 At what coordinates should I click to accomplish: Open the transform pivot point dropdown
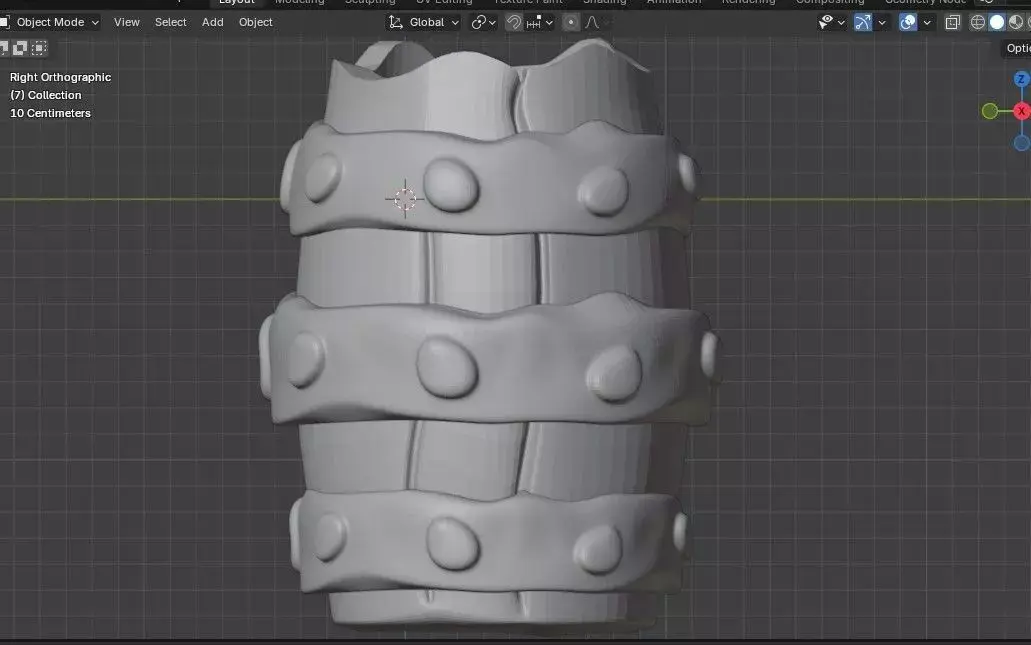pyautogui.click(x=483, y=22)
